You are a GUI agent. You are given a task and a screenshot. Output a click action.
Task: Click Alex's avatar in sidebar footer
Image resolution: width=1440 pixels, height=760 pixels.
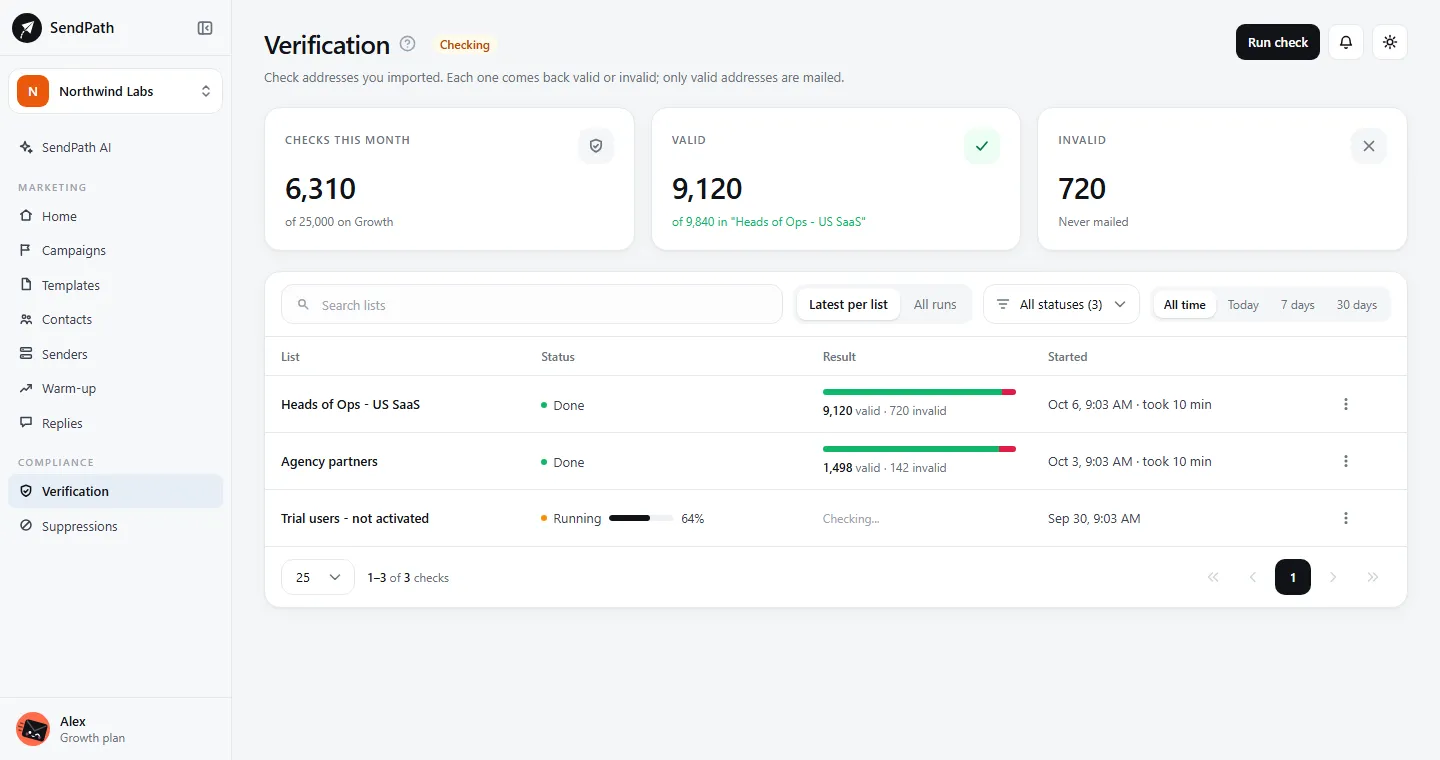pos(33,729)
